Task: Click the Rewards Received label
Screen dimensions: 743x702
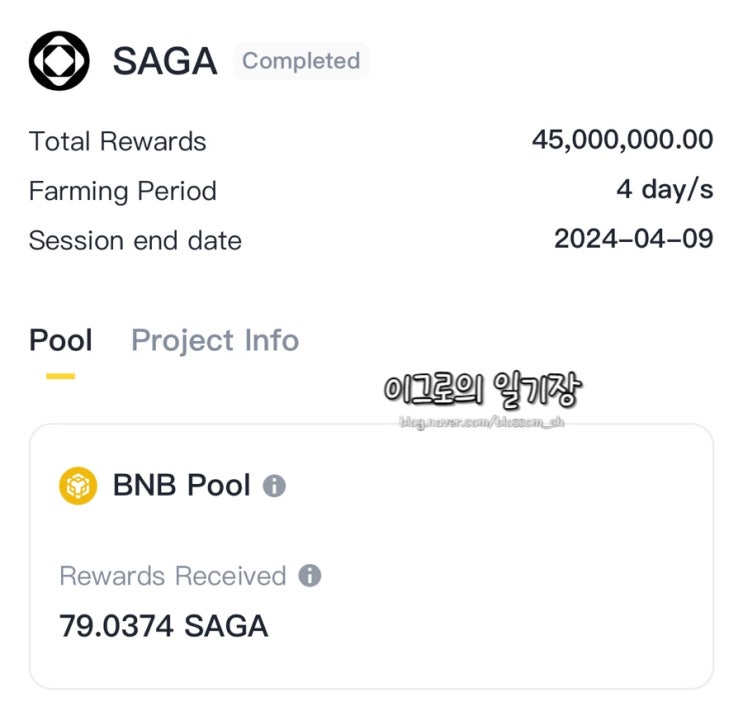Action: tap(172, 576)
